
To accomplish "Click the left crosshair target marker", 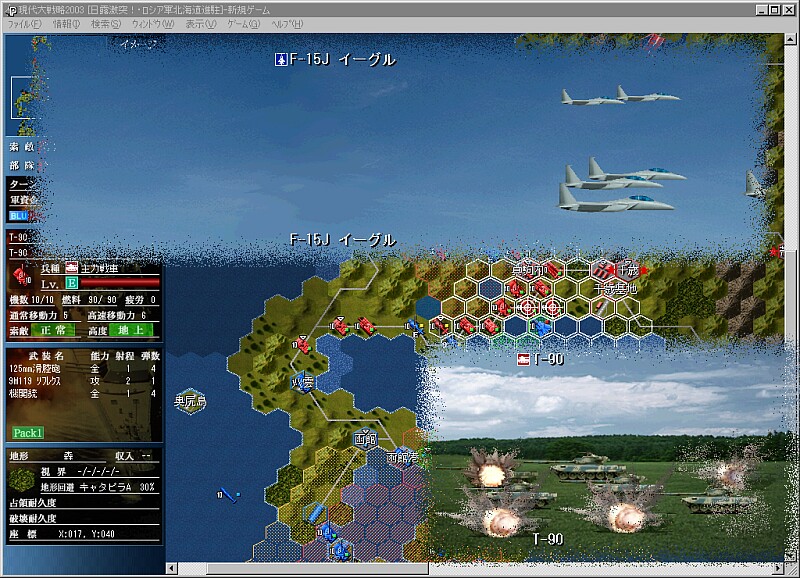I will click(x=528, y=308).
